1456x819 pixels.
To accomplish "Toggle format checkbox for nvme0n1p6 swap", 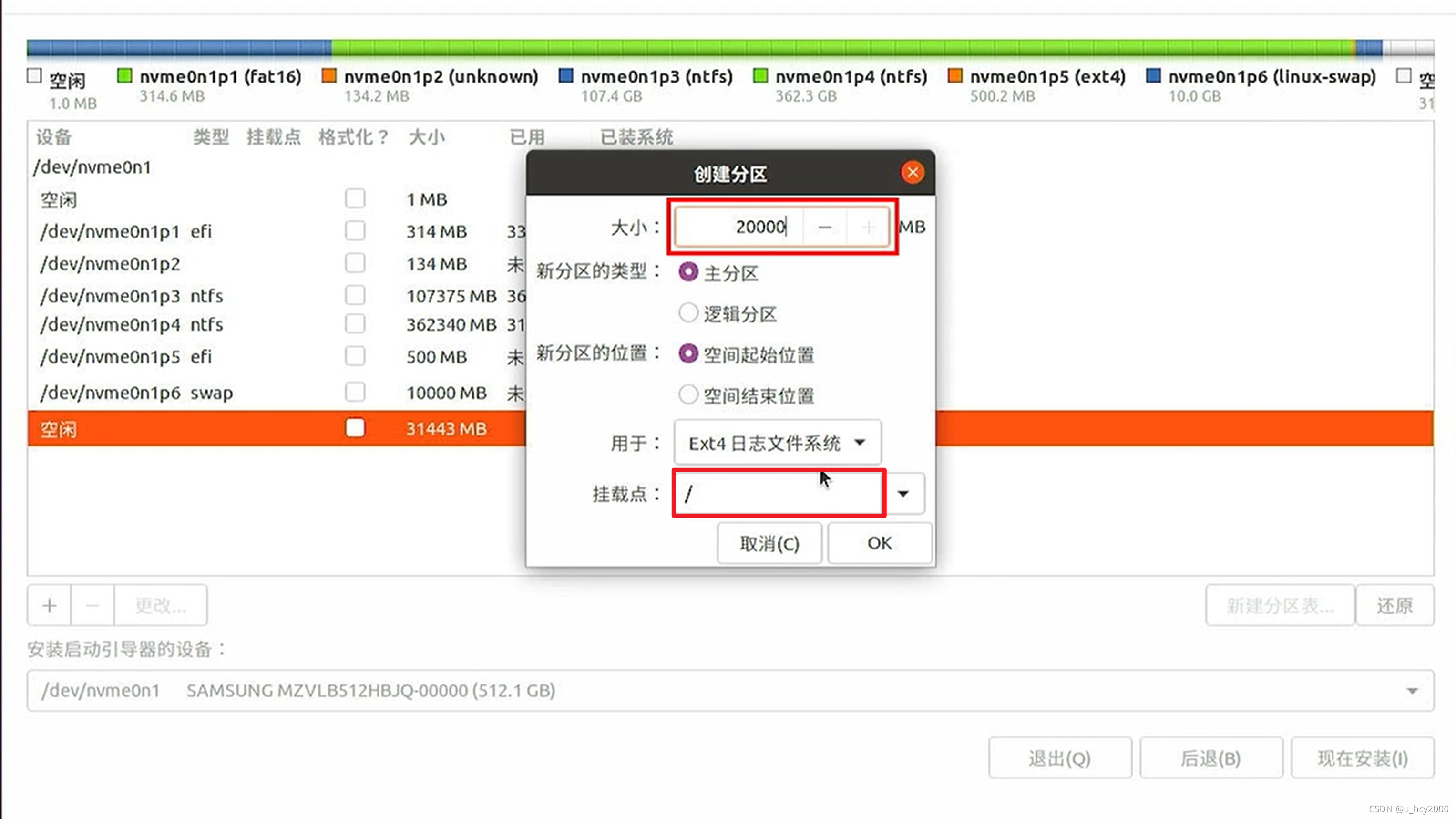I will pyautogui.click(x=355, y=392).
